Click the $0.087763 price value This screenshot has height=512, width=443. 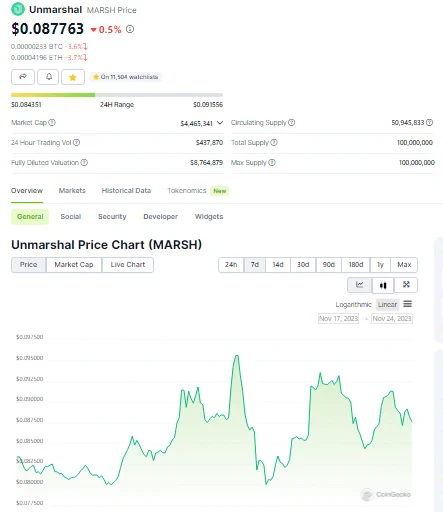47,29
